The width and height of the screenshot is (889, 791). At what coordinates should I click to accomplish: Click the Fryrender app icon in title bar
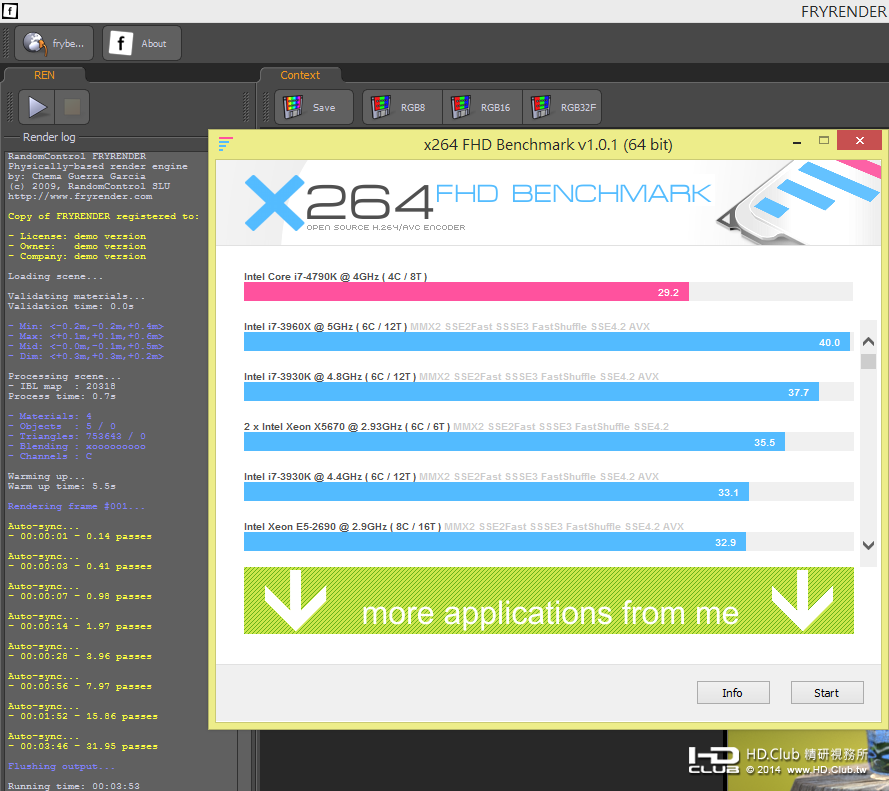point(10,10)
